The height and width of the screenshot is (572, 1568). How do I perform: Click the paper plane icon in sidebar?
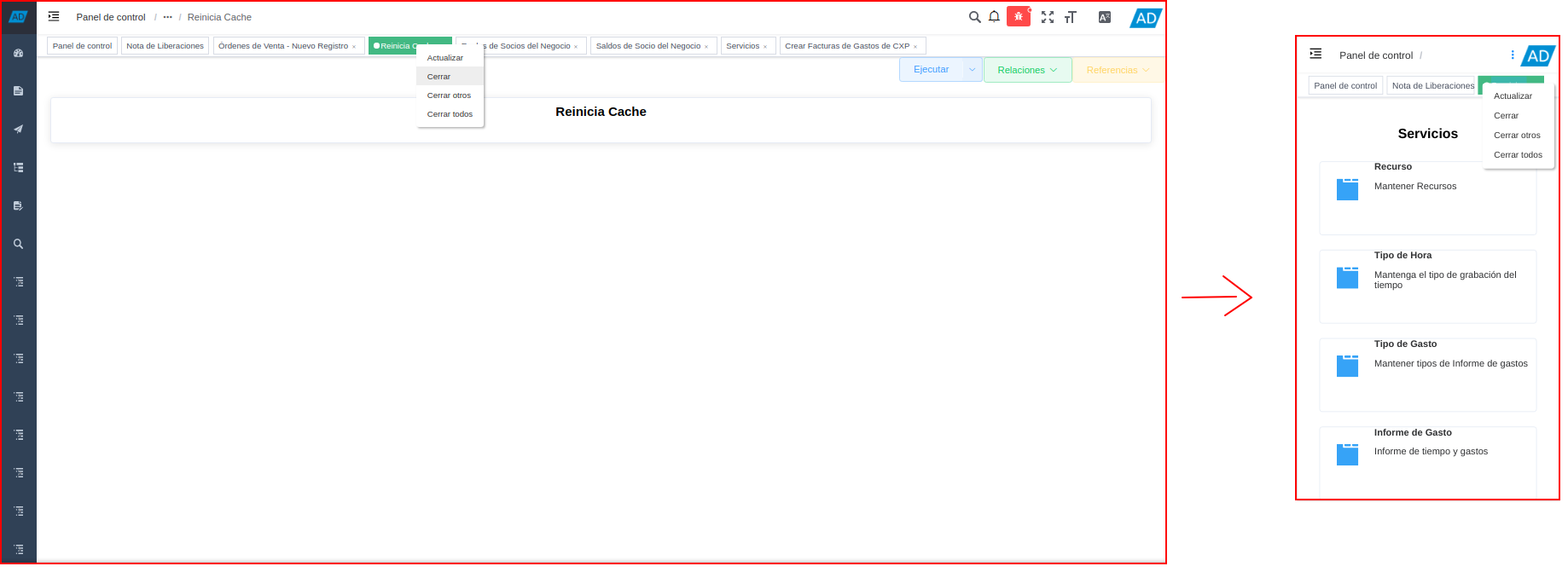pyautogui.click(x=18, y=130)
